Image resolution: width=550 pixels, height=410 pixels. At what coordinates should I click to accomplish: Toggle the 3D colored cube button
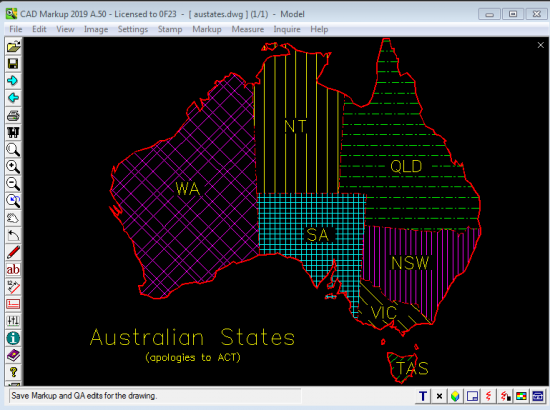(x=455, y=396)
